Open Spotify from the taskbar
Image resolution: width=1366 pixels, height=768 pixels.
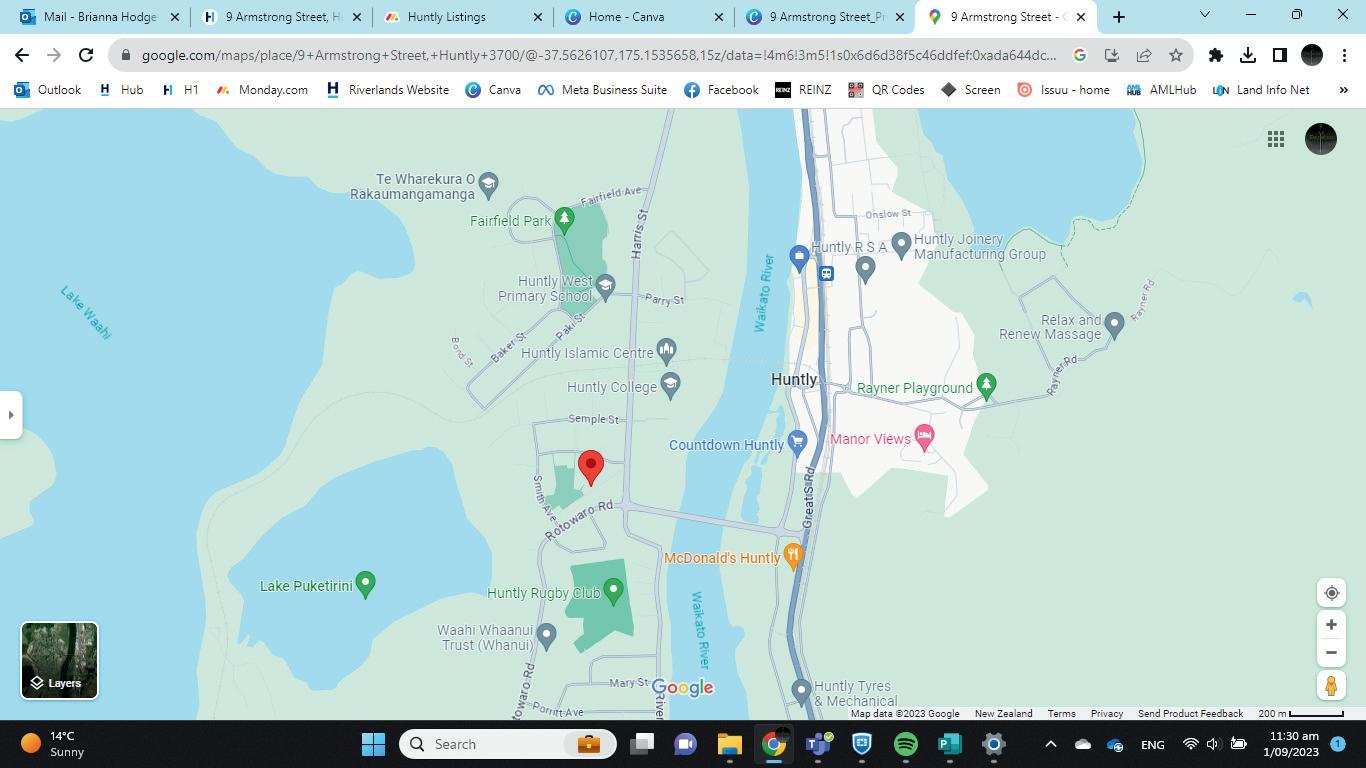[906, 744]
